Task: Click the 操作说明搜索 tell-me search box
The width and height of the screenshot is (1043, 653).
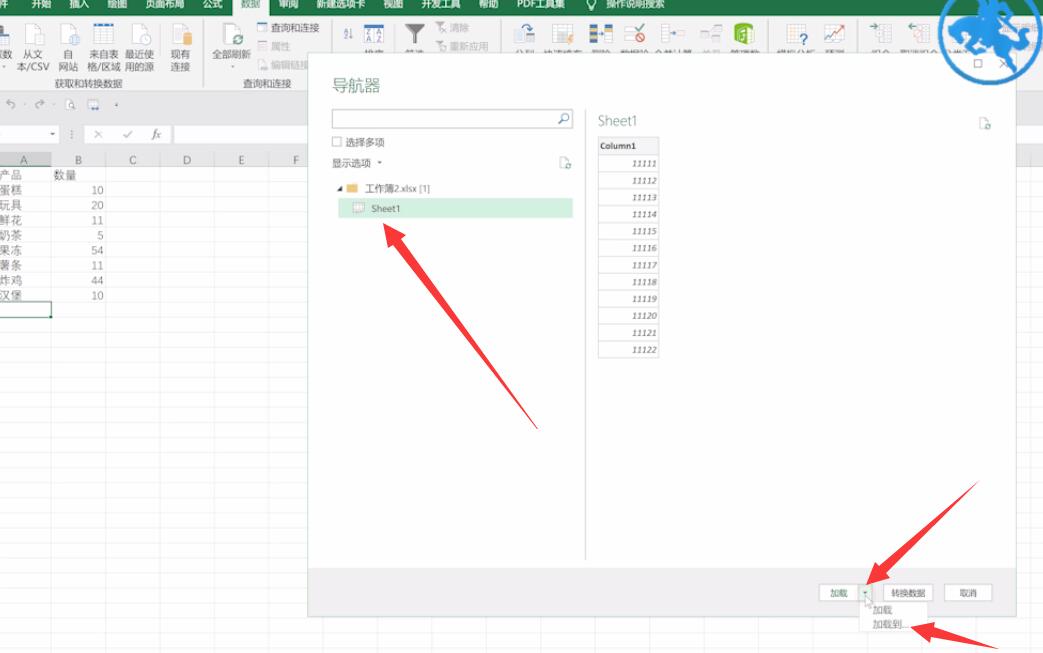Action: point(635,5)
